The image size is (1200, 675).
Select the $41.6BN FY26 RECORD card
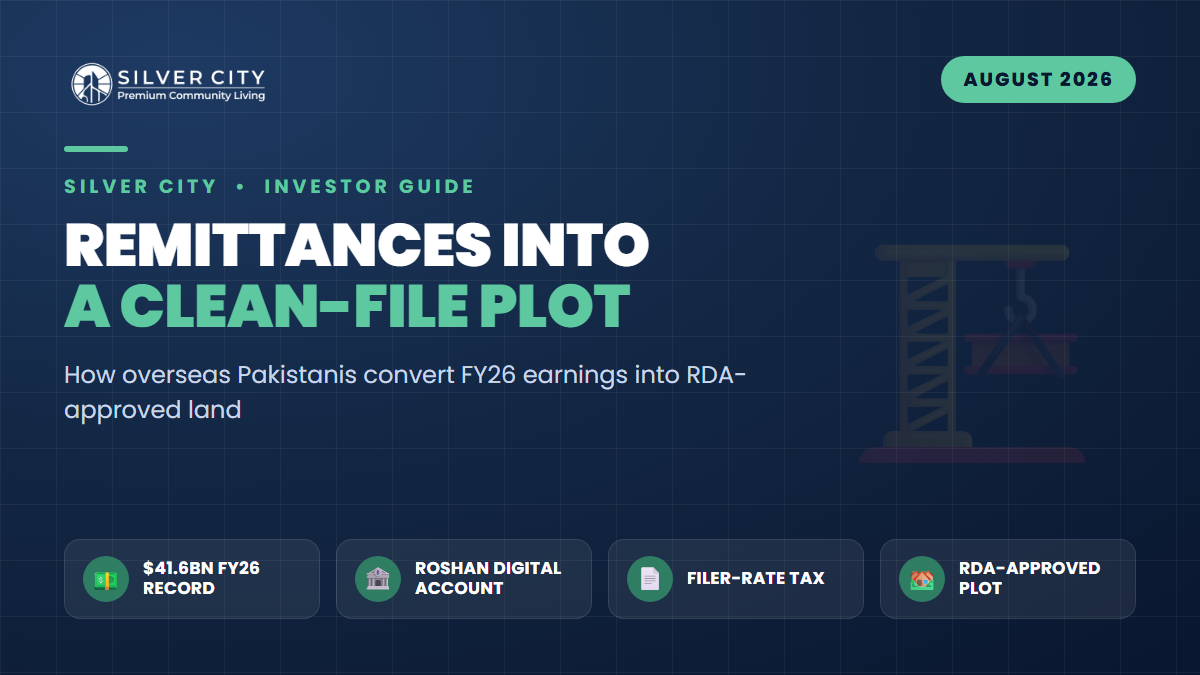pyautogui.click(x=192, y=579)
